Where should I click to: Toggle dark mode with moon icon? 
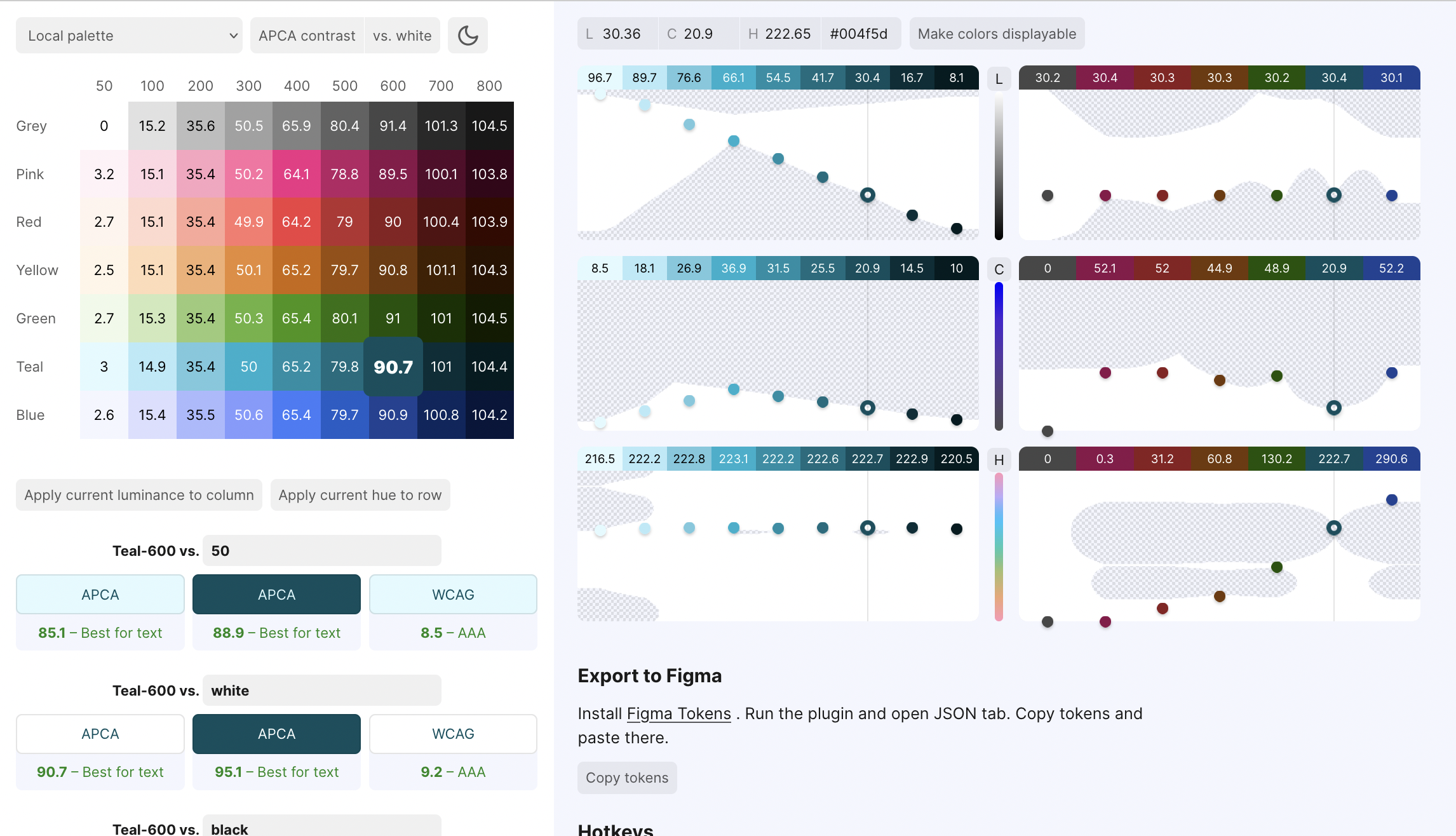[468, 36]
